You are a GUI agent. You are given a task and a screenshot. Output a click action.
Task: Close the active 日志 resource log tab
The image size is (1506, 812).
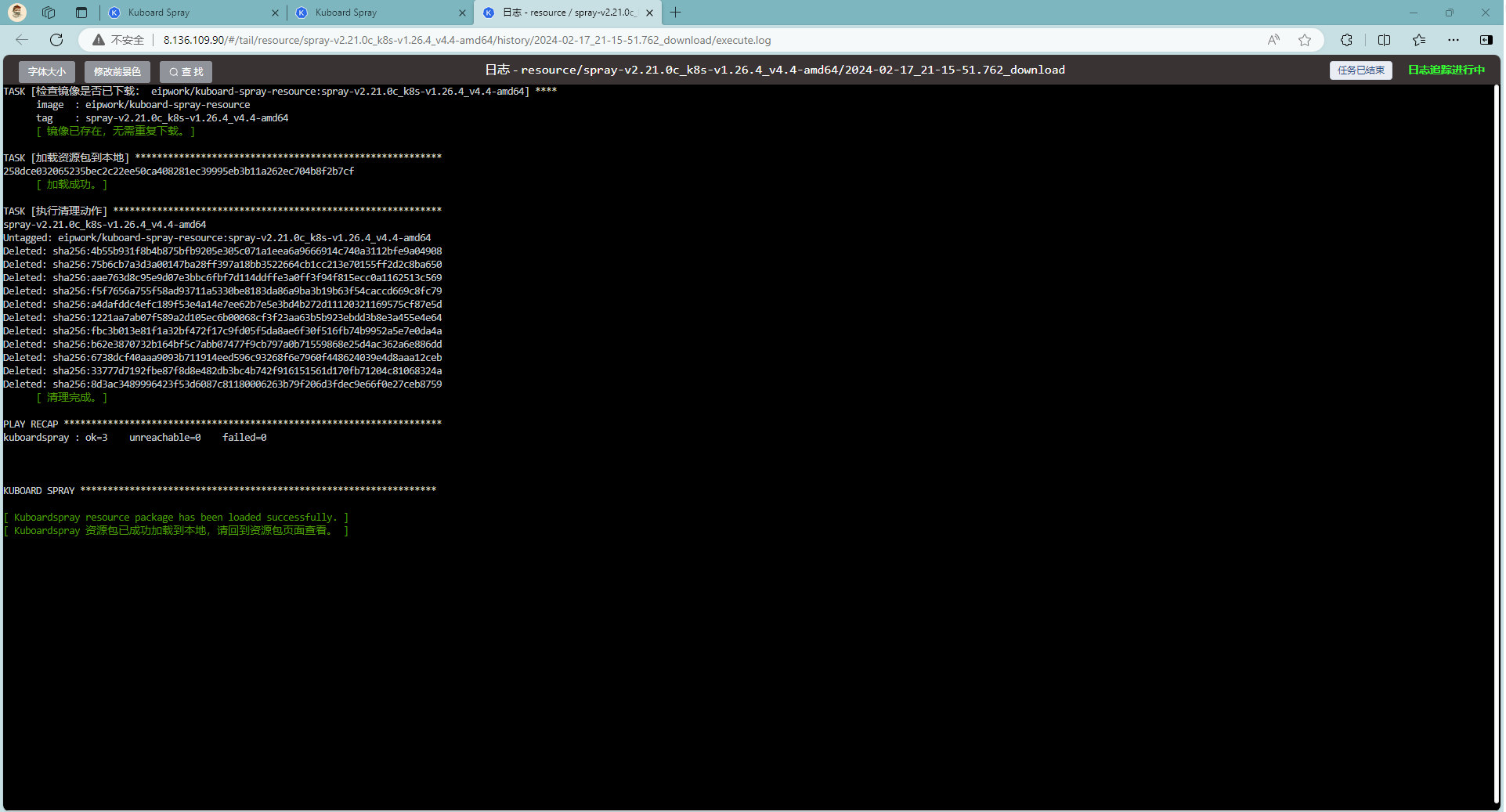[x=649, y=13]
